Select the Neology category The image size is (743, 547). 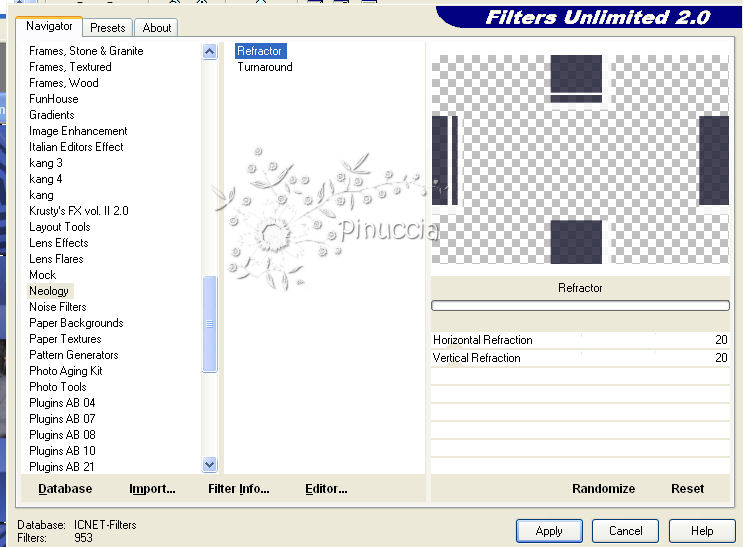pyautogui.click(x=49, y=291)
